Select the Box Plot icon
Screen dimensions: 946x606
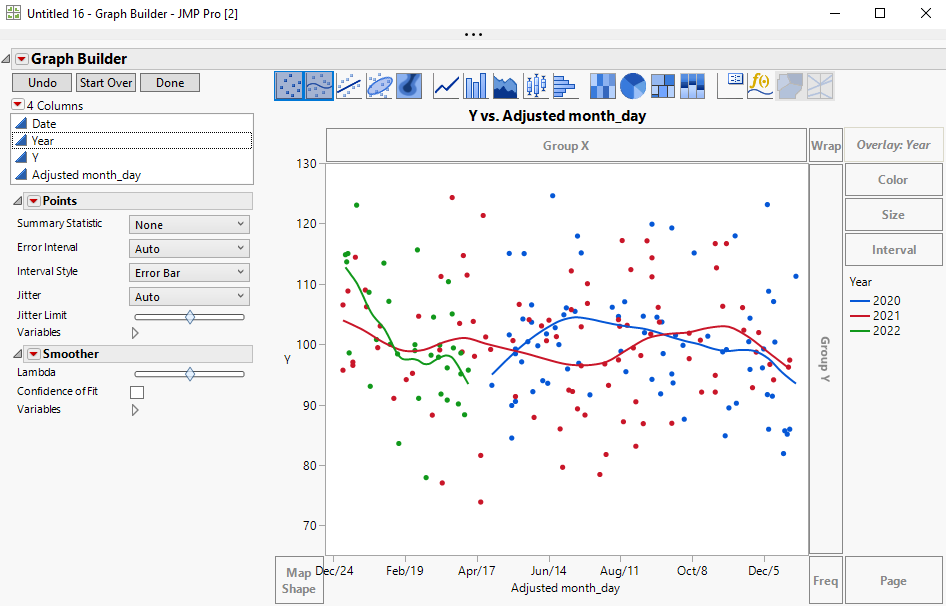click(x=536, y=86)
